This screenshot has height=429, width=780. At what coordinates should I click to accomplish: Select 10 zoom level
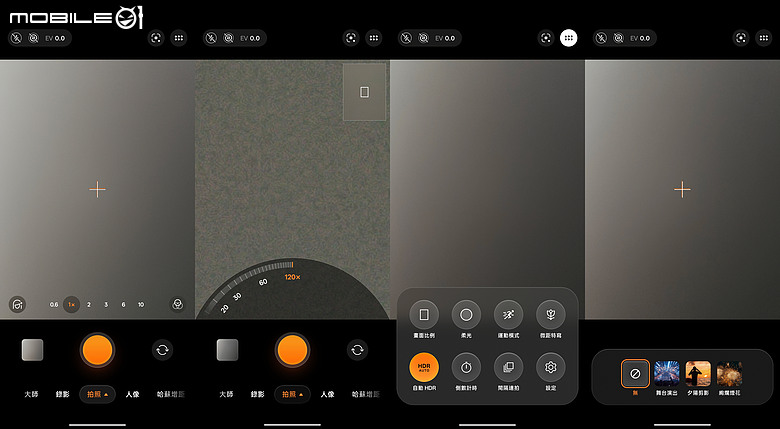click(141, 305)
